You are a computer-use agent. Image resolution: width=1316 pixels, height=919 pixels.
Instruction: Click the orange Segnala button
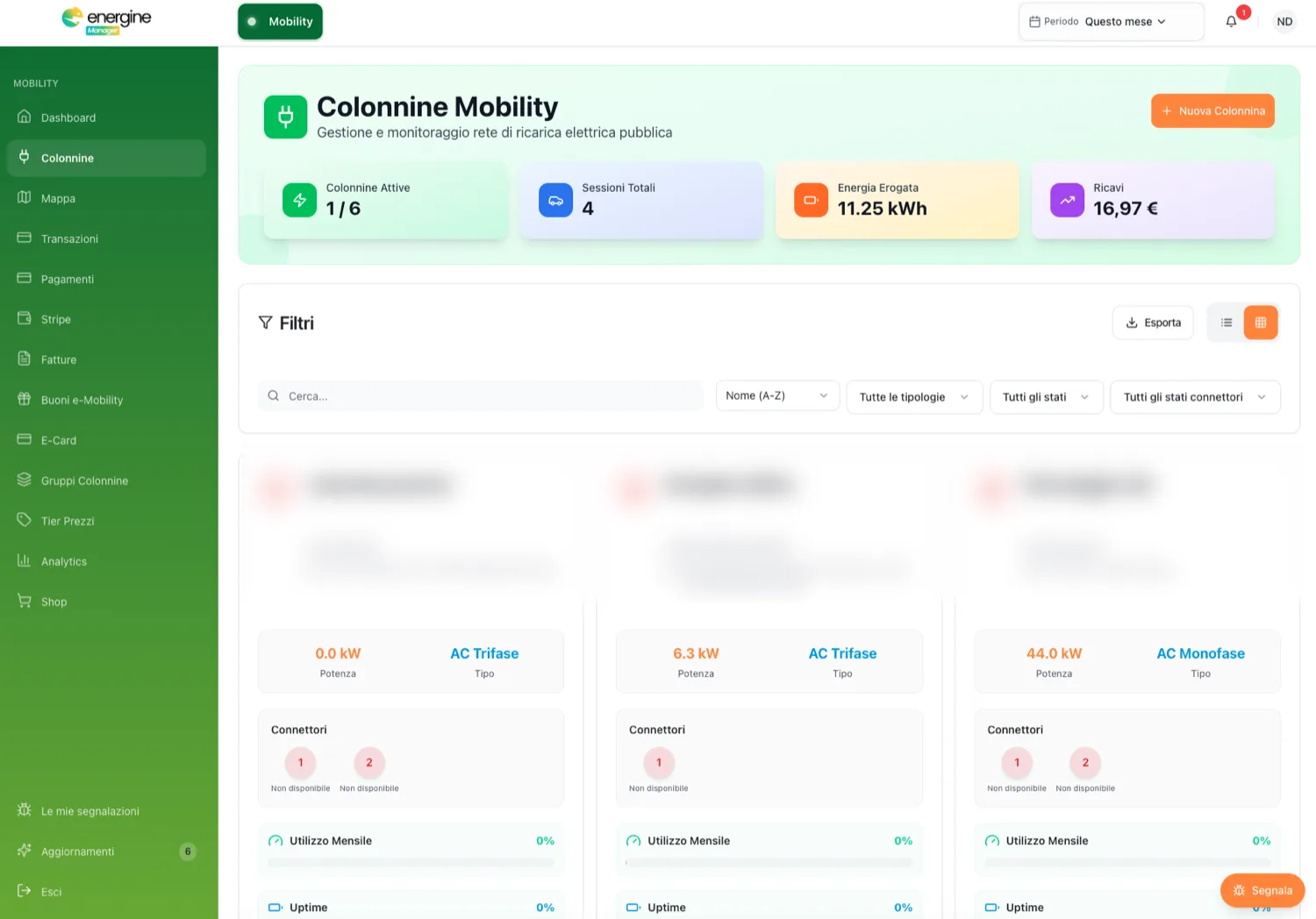pyautogui.click(x=1262, y=890)
